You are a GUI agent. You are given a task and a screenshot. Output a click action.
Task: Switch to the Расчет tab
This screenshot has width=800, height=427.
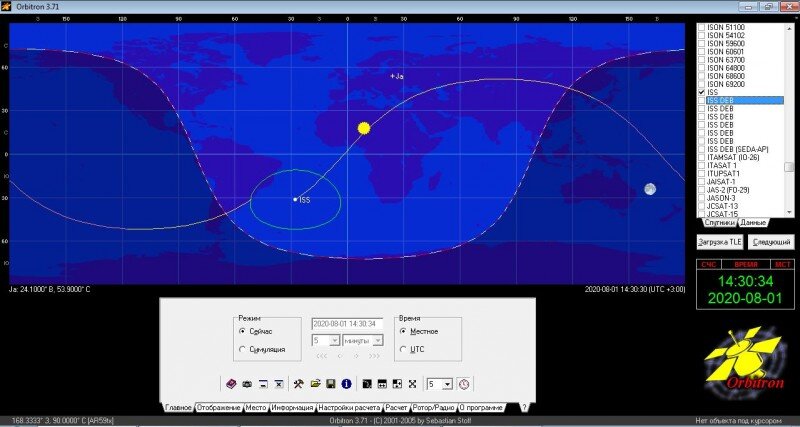click(x=396, y=408)
